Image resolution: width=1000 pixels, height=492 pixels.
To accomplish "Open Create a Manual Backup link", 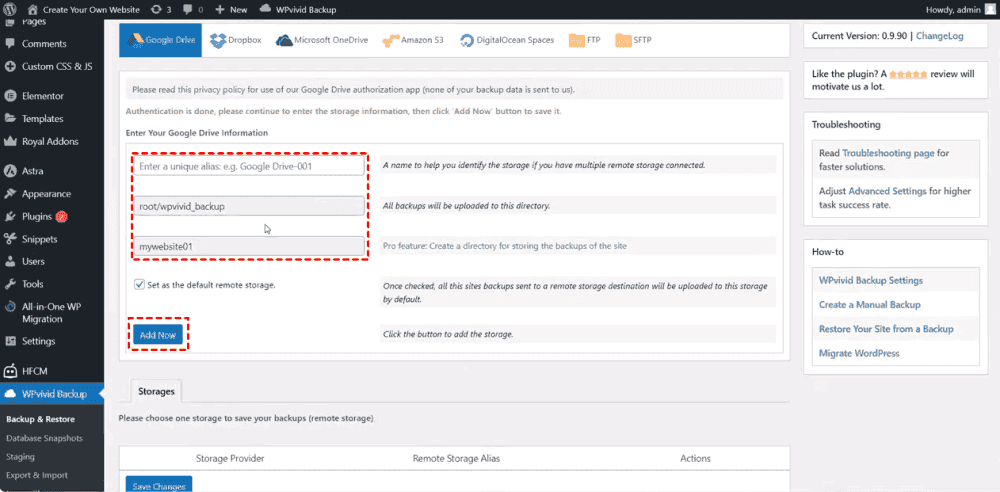I will pyautogui.click(x=869, y=305).
